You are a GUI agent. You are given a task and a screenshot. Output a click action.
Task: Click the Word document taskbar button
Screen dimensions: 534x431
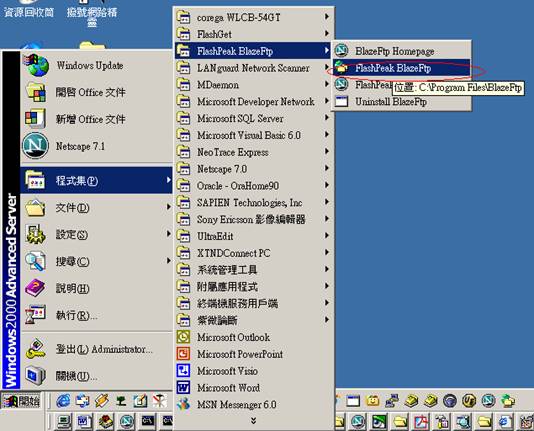[84, 422]
